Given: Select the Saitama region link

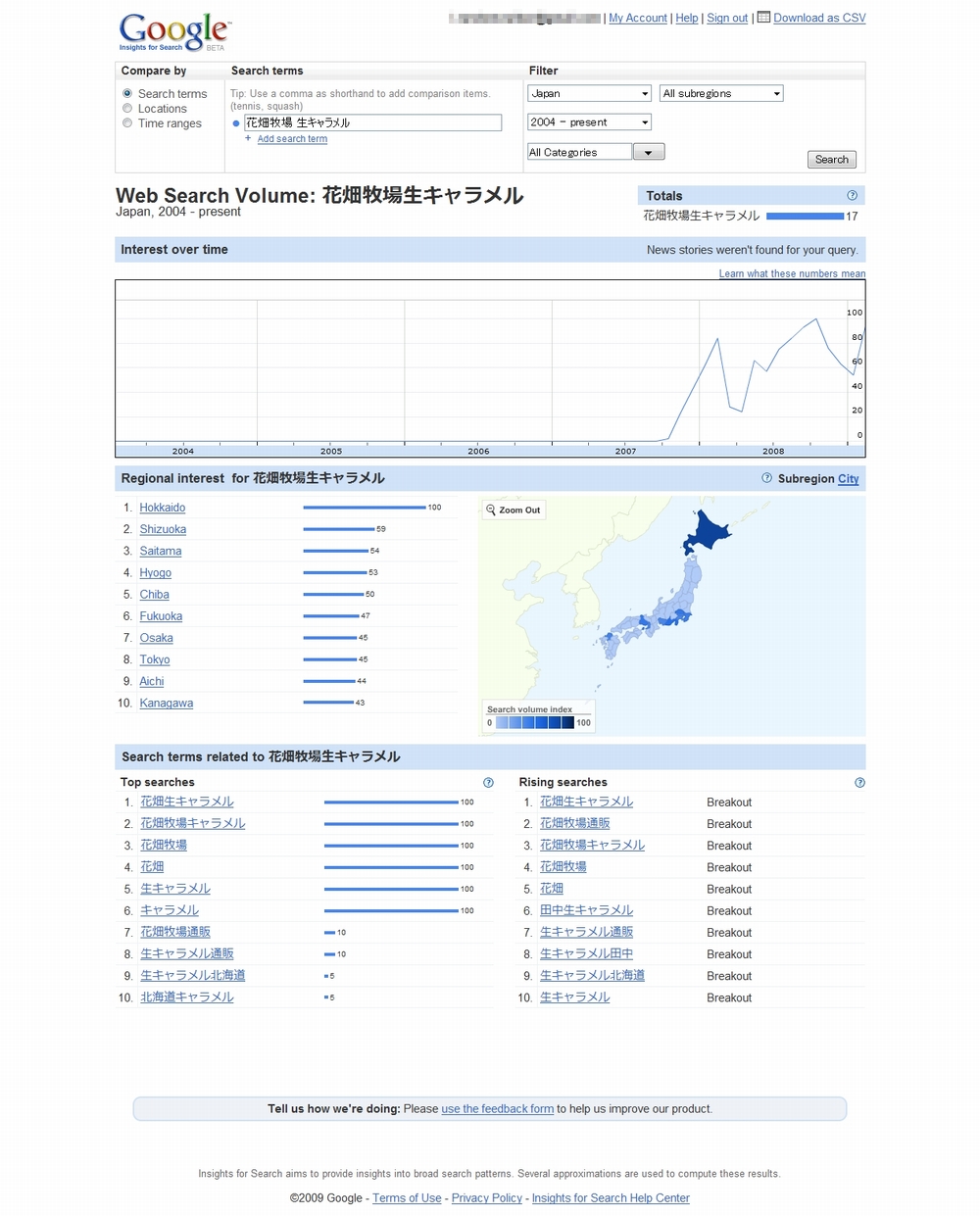Looking at the screenshot, I should [x=161, y=551].
